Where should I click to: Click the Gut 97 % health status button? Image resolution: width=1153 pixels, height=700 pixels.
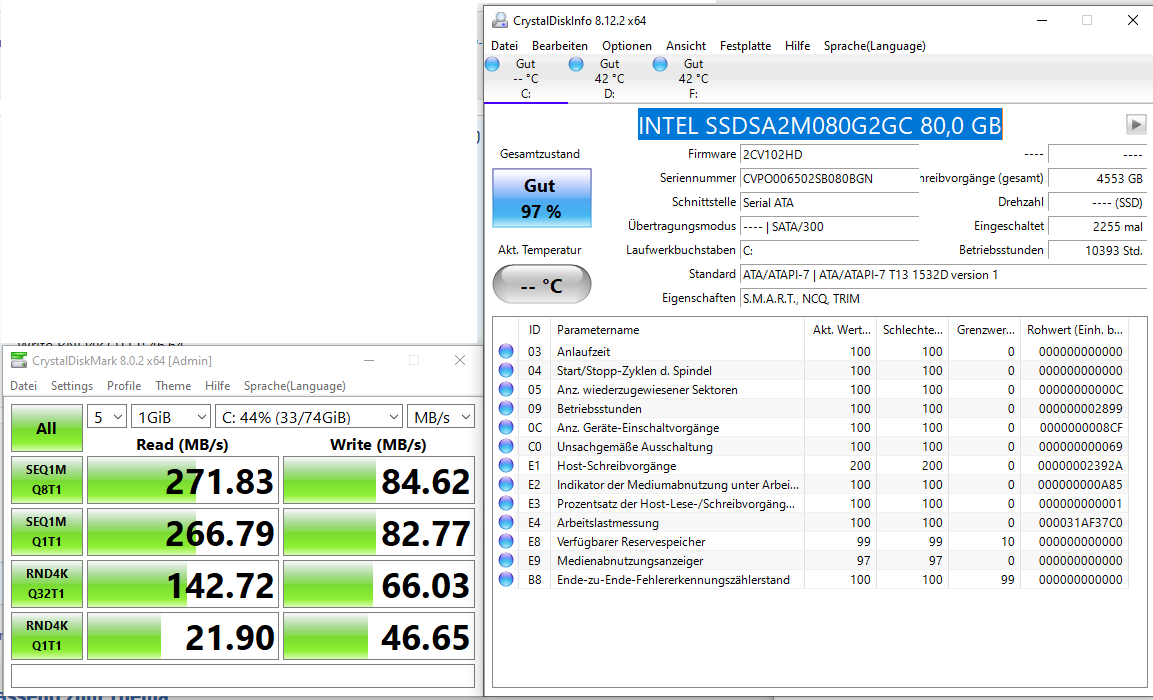(x=542, y=198)
